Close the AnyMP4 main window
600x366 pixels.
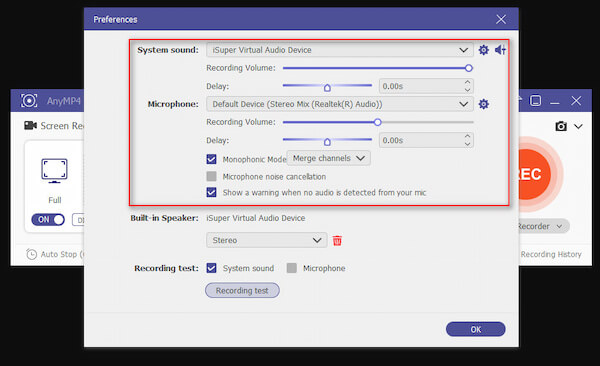(x=576, y=101)
